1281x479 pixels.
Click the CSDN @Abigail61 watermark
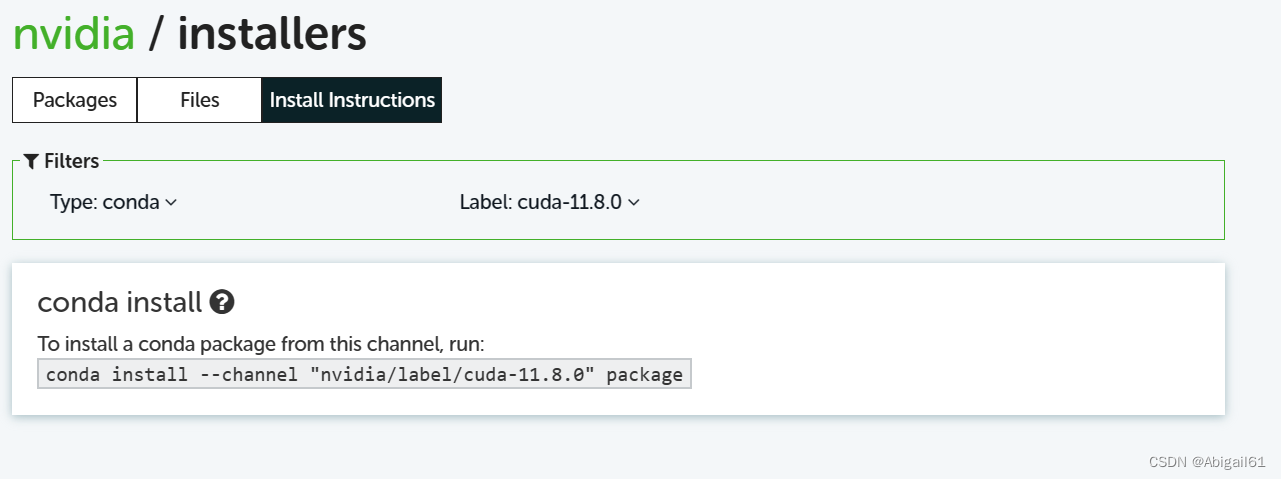tap(1207, 462)
